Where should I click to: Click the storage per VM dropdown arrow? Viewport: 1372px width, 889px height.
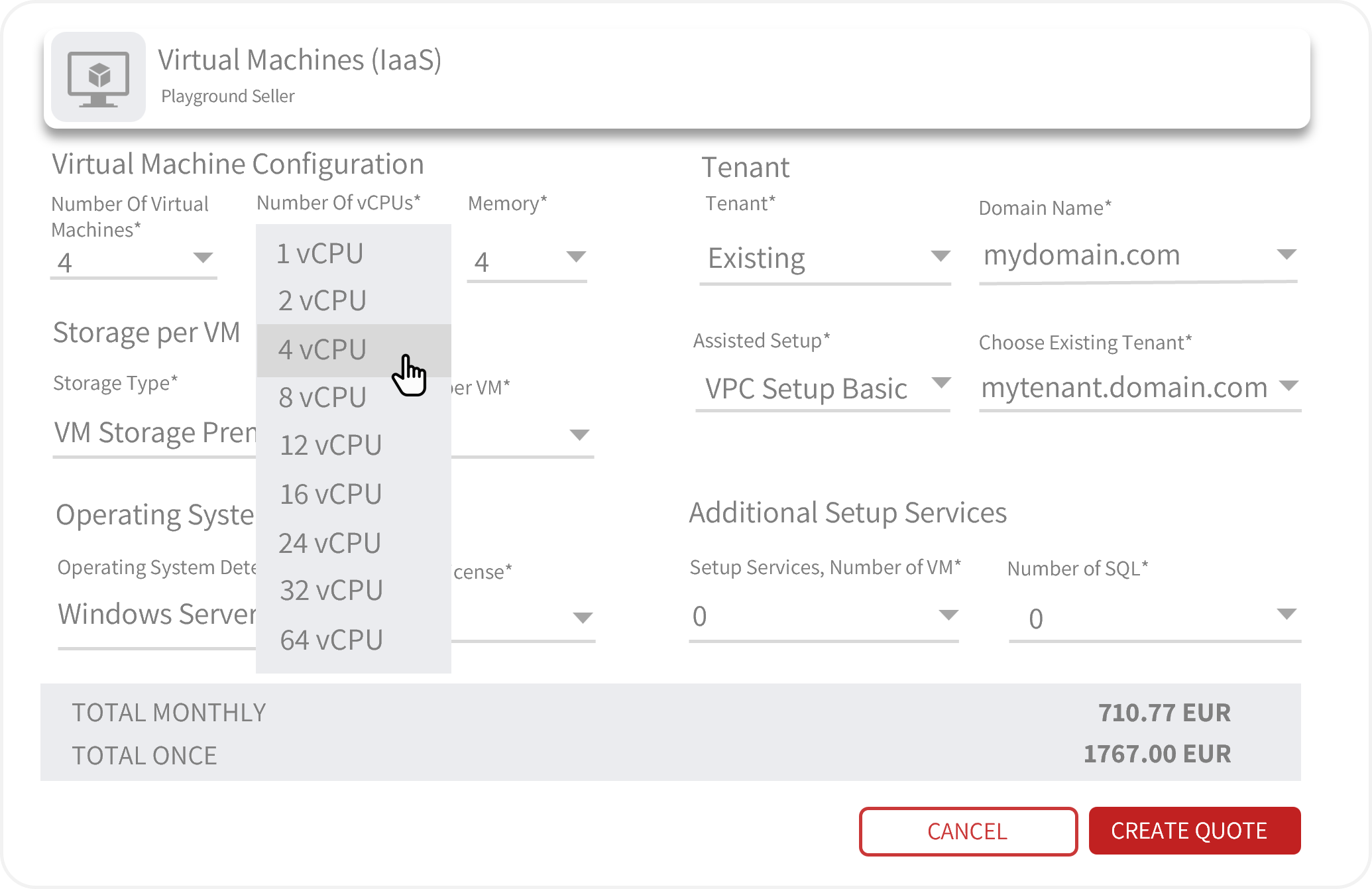point(579,435)
